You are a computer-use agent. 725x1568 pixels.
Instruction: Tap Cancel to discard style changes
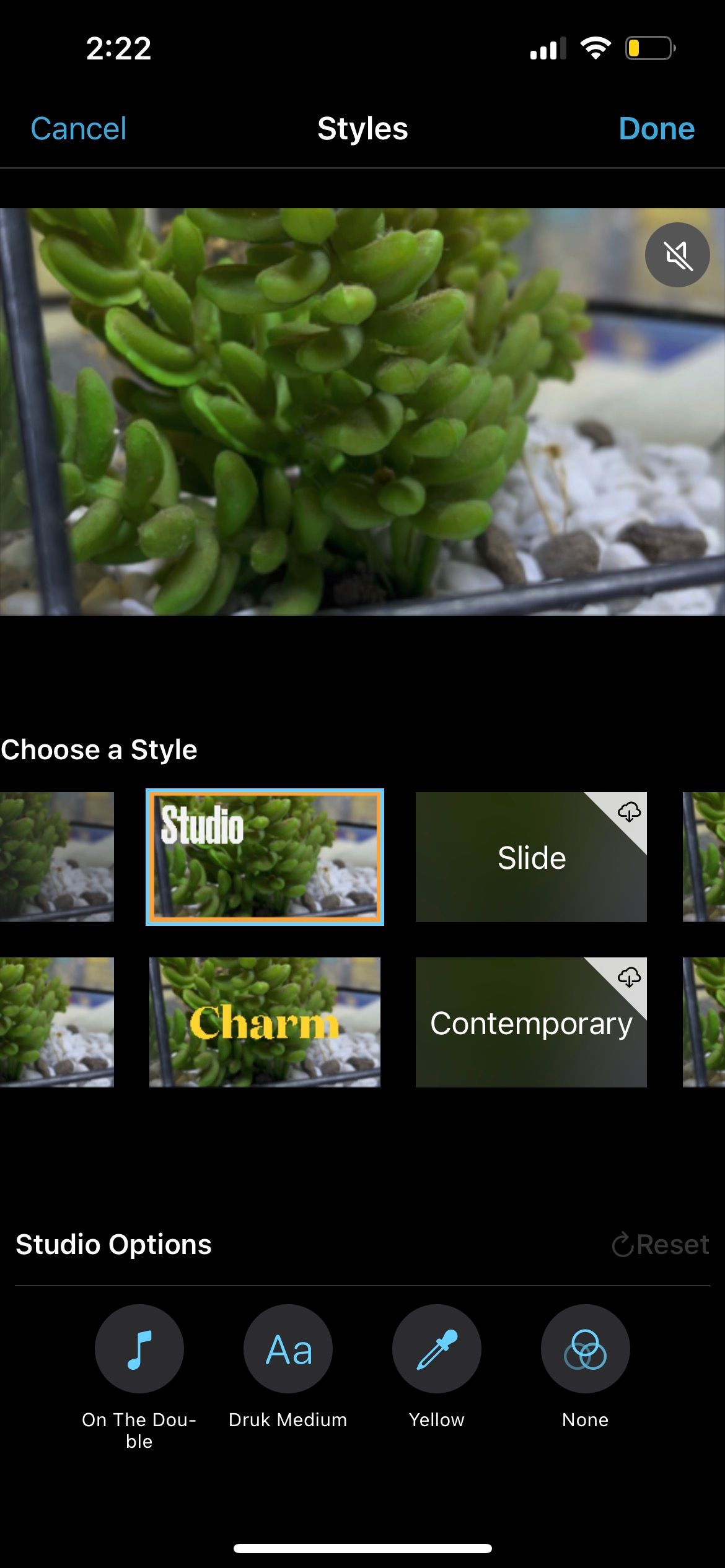coord(79,129)
